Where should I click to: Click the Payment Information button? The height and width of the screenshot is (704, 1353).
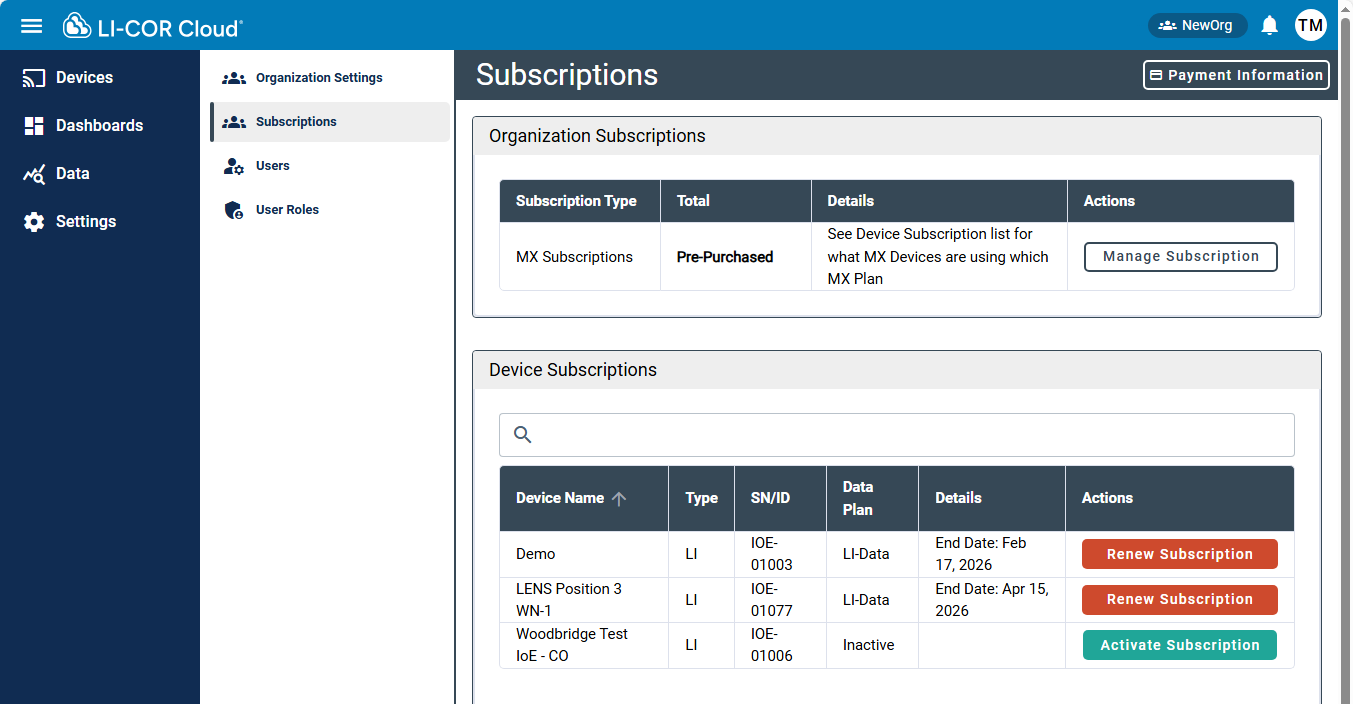click(1235, 75)
